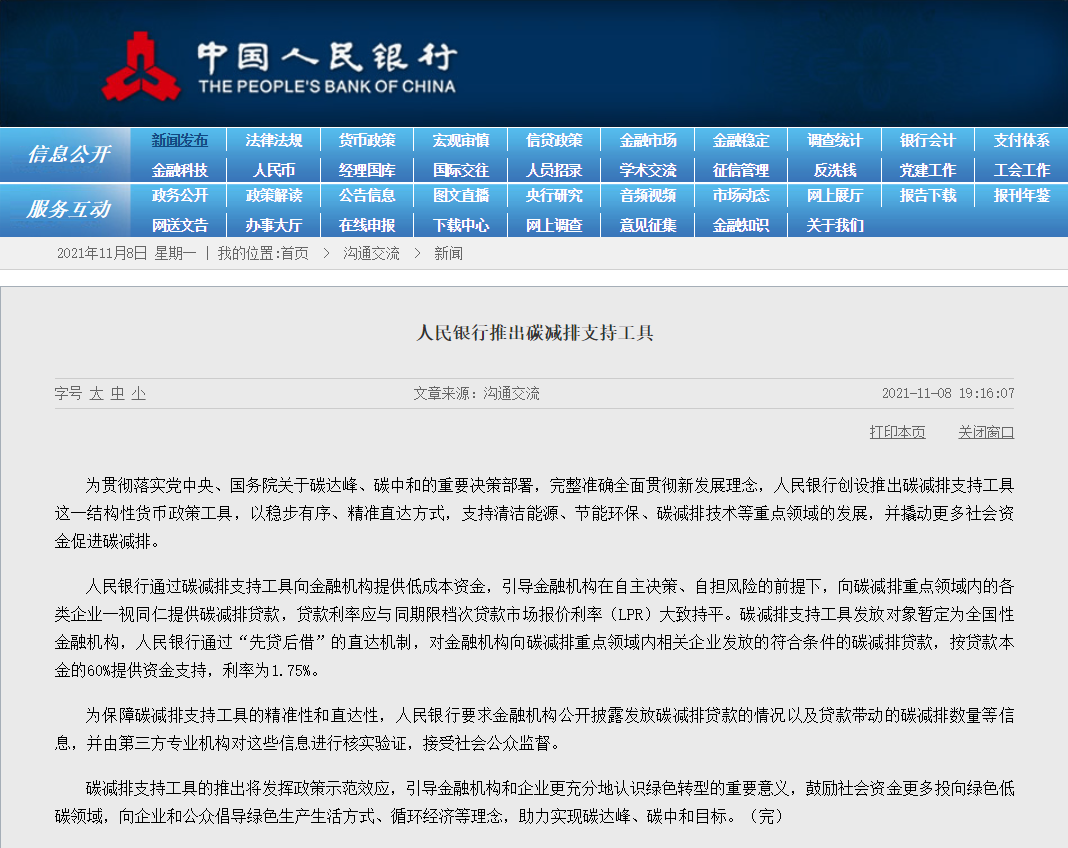This screenshot has width=1068, height=848.
Task: Click the article title 人民银行推出碳减排支持工具
Action: (535, 332)
